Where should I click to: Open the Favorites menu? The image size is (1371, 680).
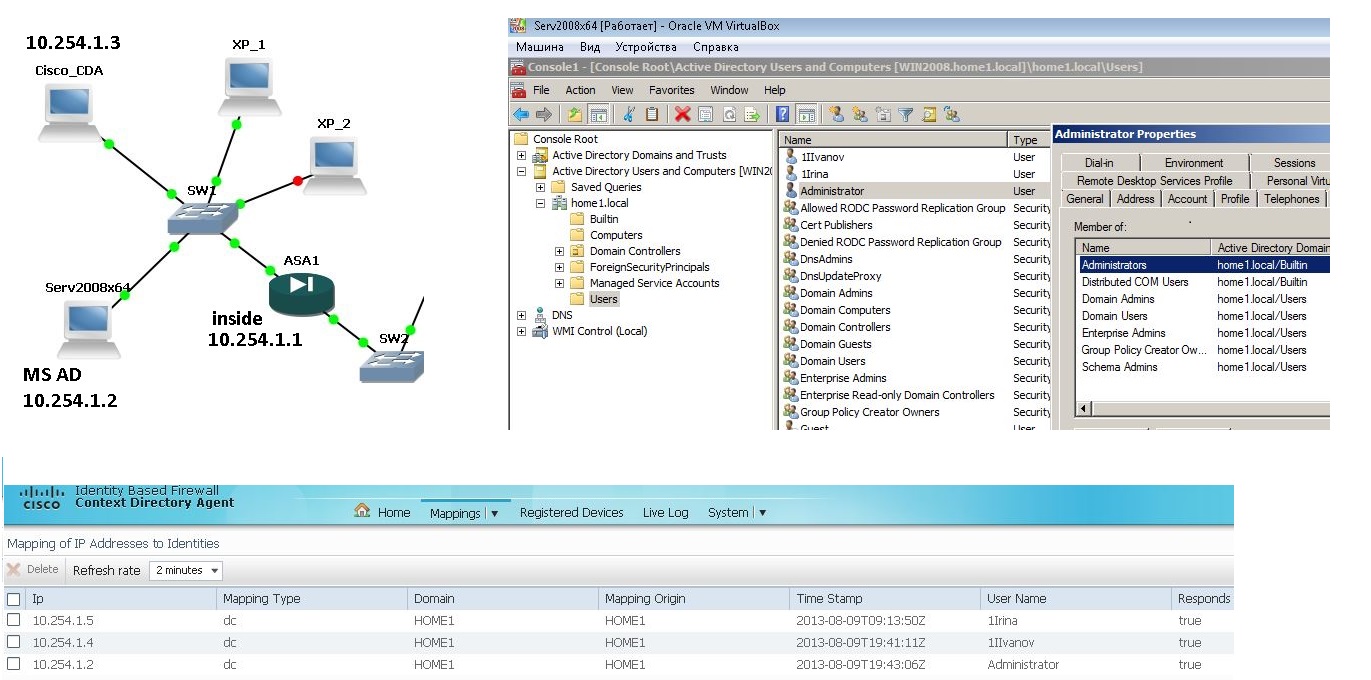(671, 90)
